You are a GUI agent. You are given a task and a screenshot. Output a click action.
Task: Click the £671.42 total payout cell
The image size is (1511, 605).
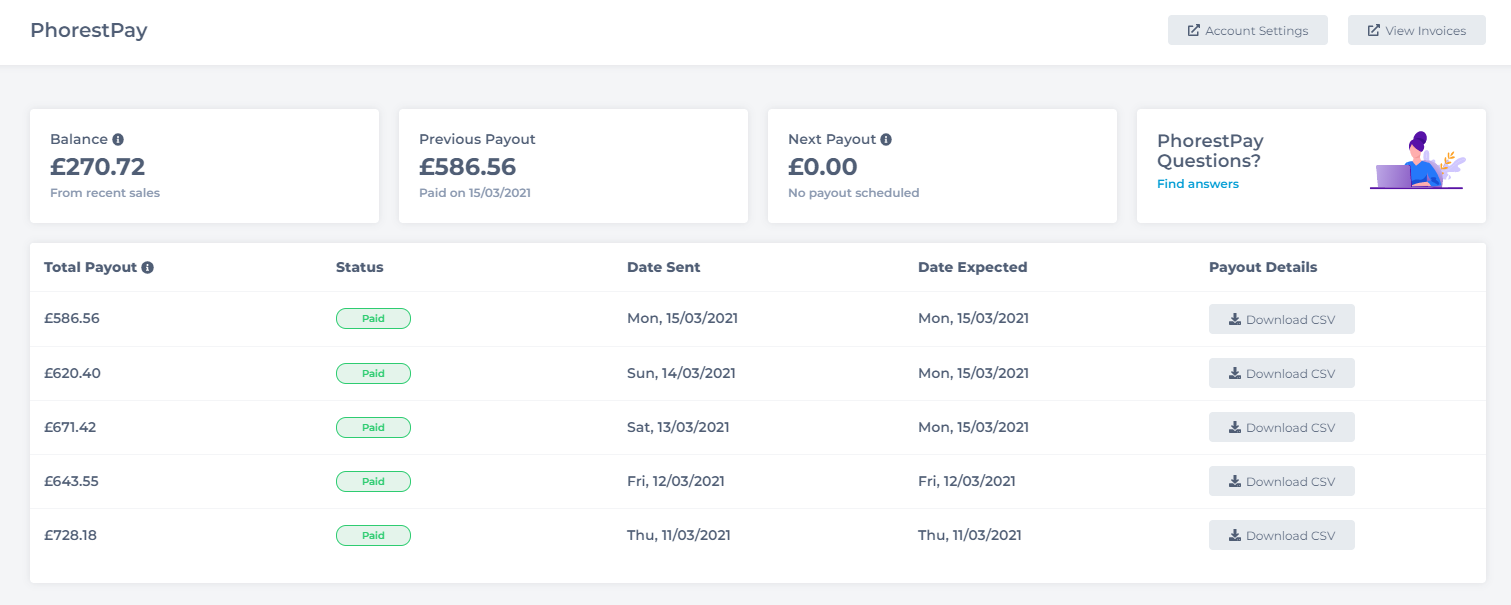point(70,427)
